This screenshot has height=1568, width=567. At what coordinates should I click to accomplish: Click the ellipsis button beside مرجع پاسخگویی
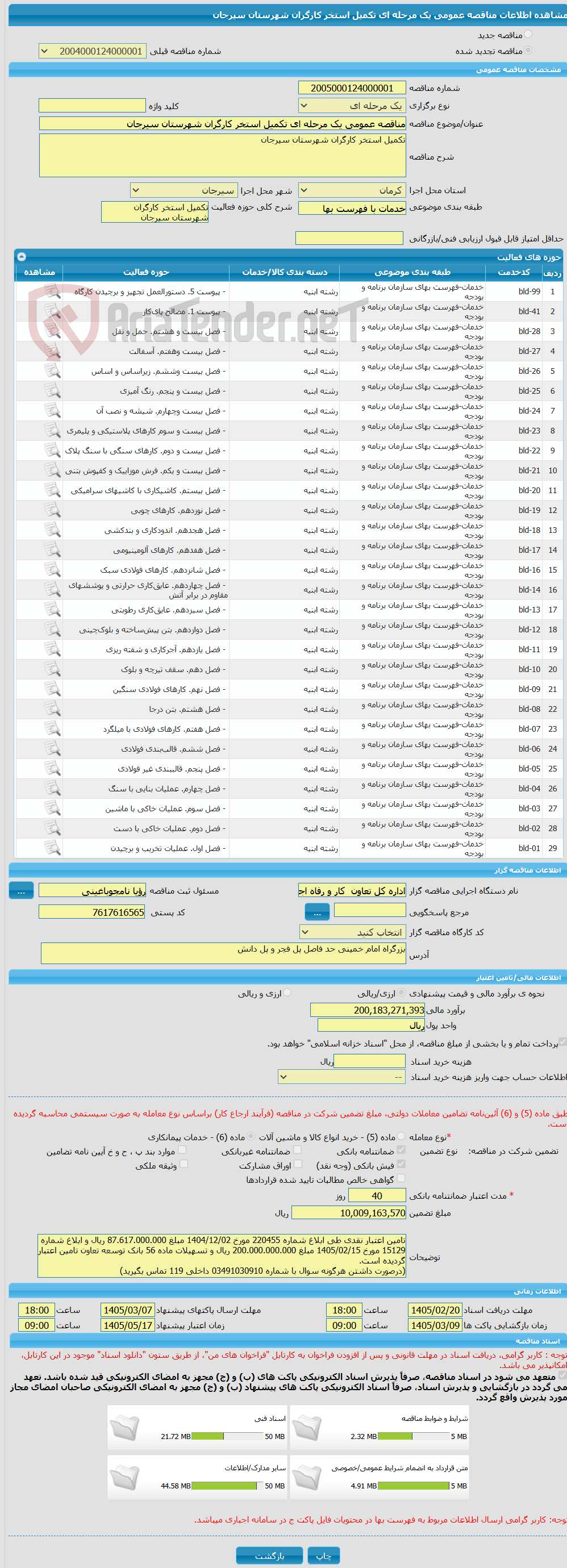point(316,912)
